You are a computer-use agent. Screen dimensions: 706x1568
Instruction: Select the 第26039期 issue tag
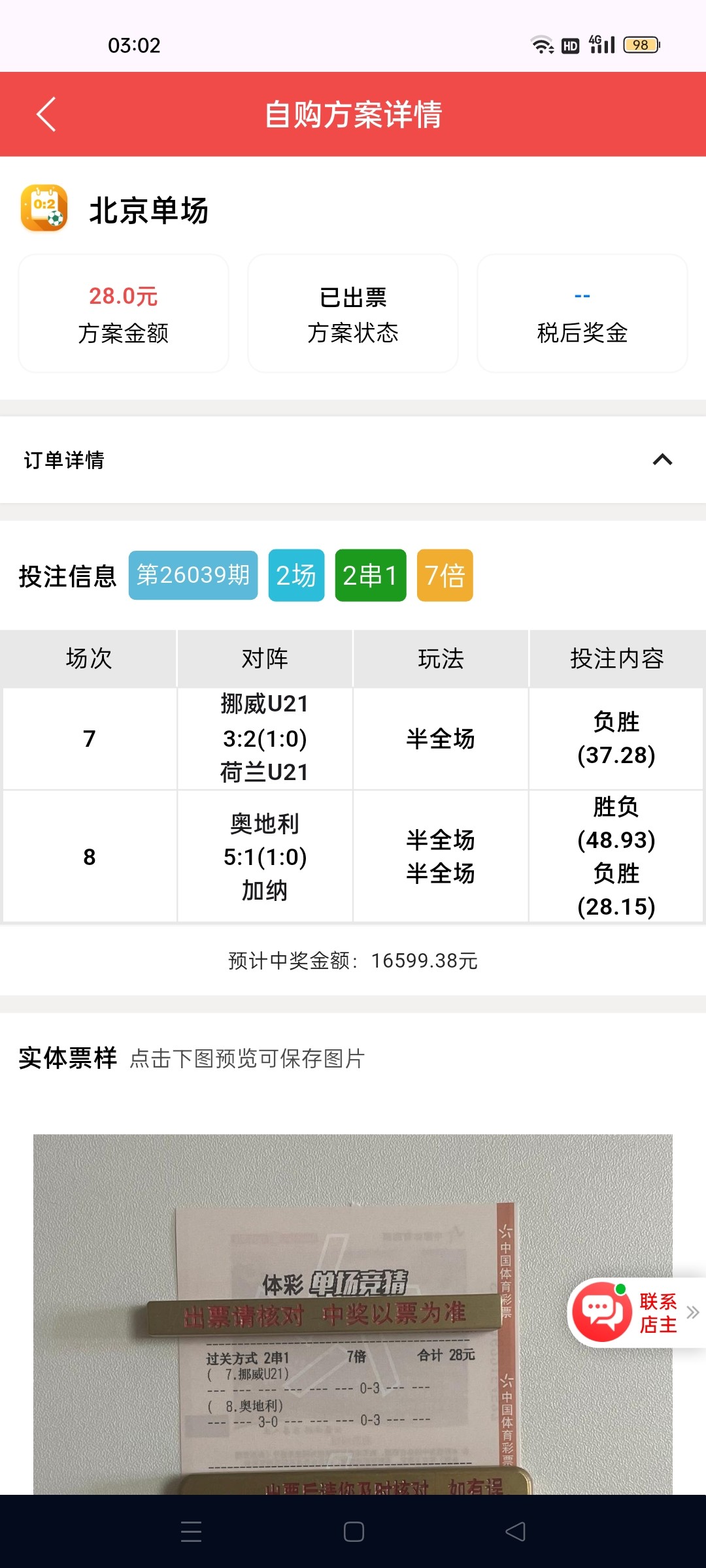click(193, 575)
